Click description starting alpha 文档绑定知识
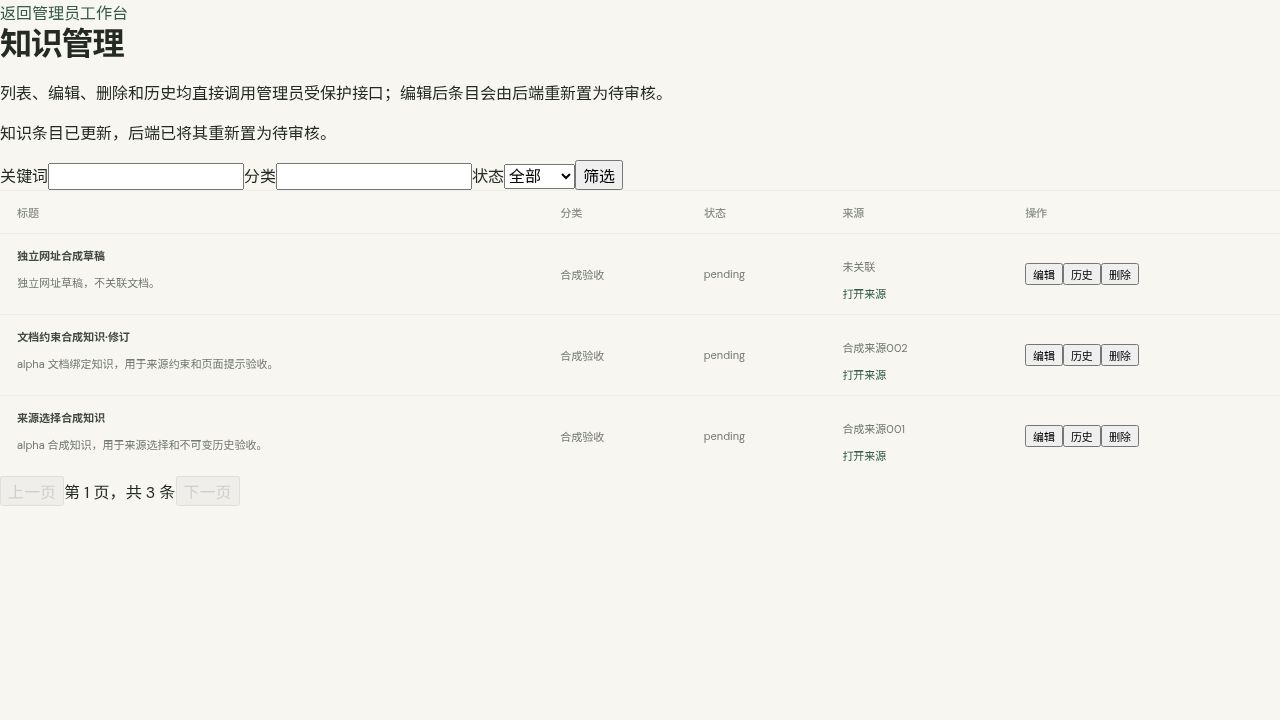Screen dimensions: 1280x720 [x=147, y=364]
